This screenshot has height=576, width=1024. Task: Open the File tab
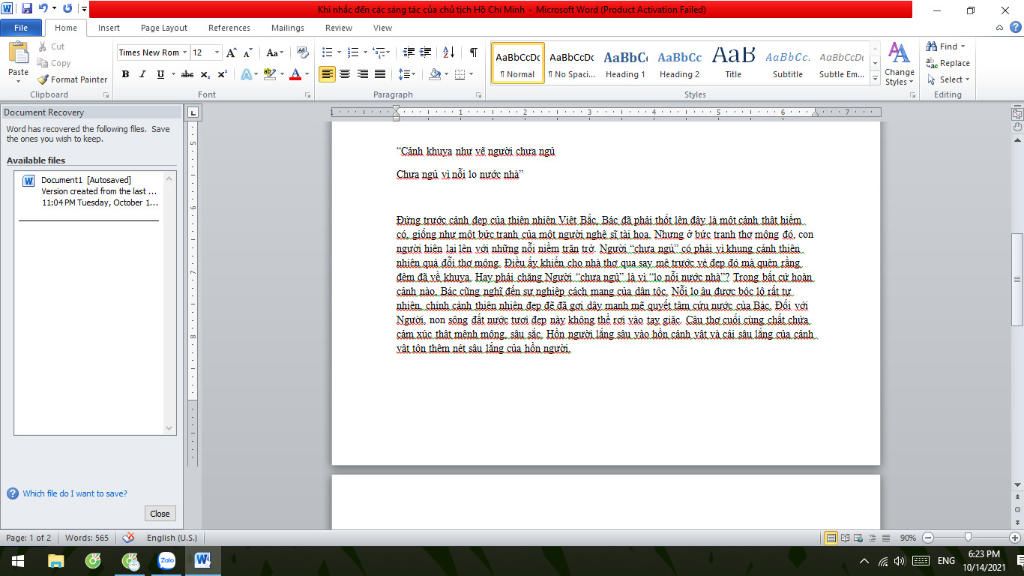(21, 27)
